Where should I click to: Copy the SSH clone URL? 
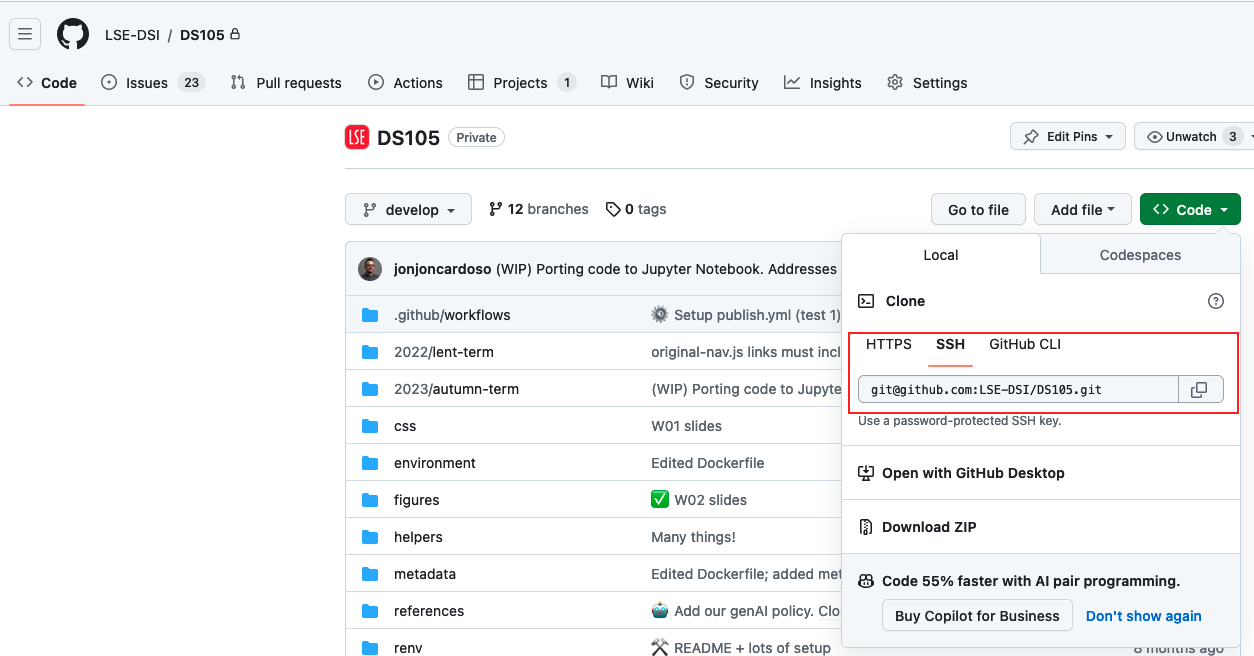tap(1200, 389)
